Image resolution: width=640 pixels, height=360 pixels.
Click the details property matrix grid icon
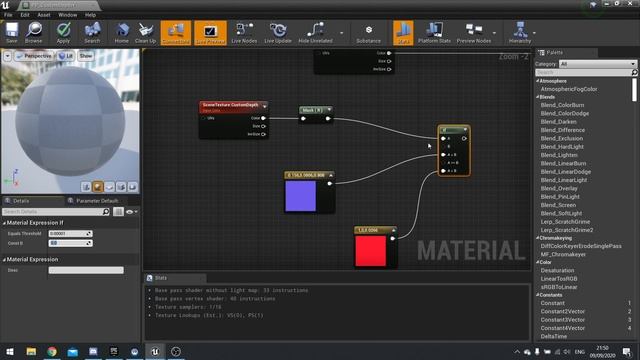[118, 211]
